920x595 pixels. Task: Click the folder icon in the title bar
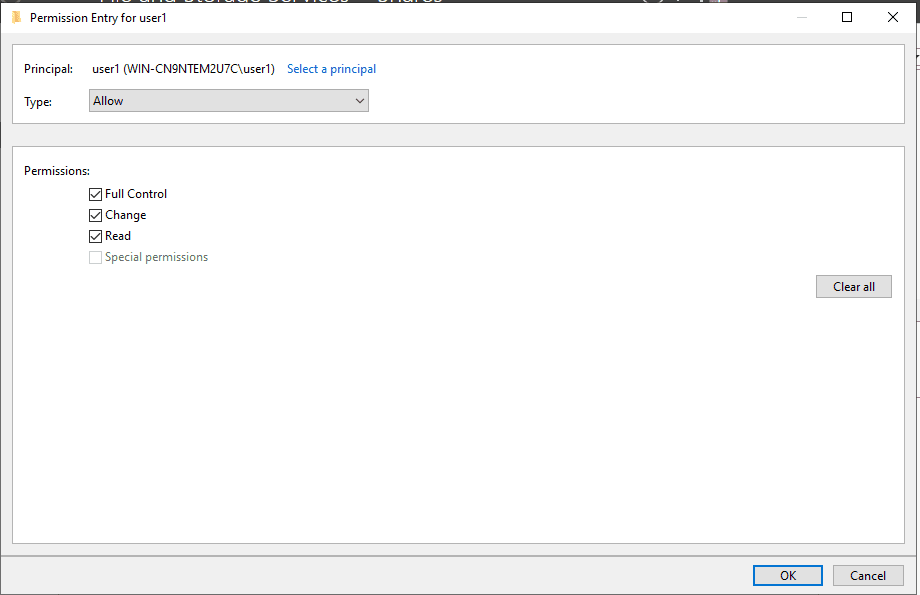point(16,18)
